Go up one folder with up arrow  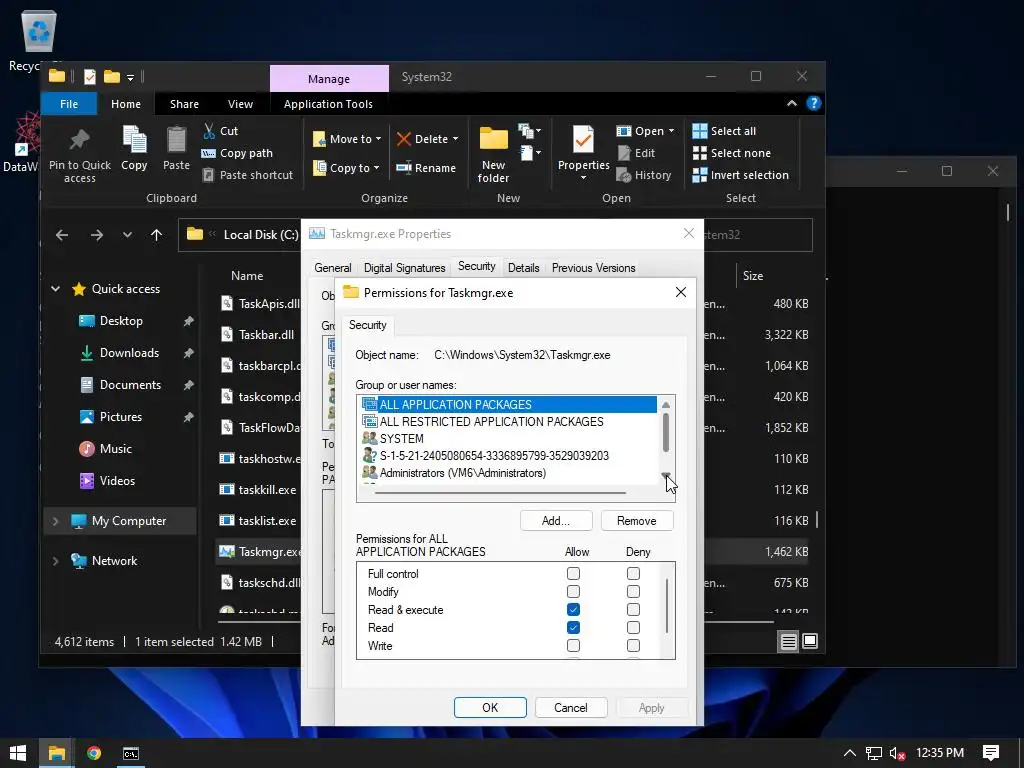156,235
